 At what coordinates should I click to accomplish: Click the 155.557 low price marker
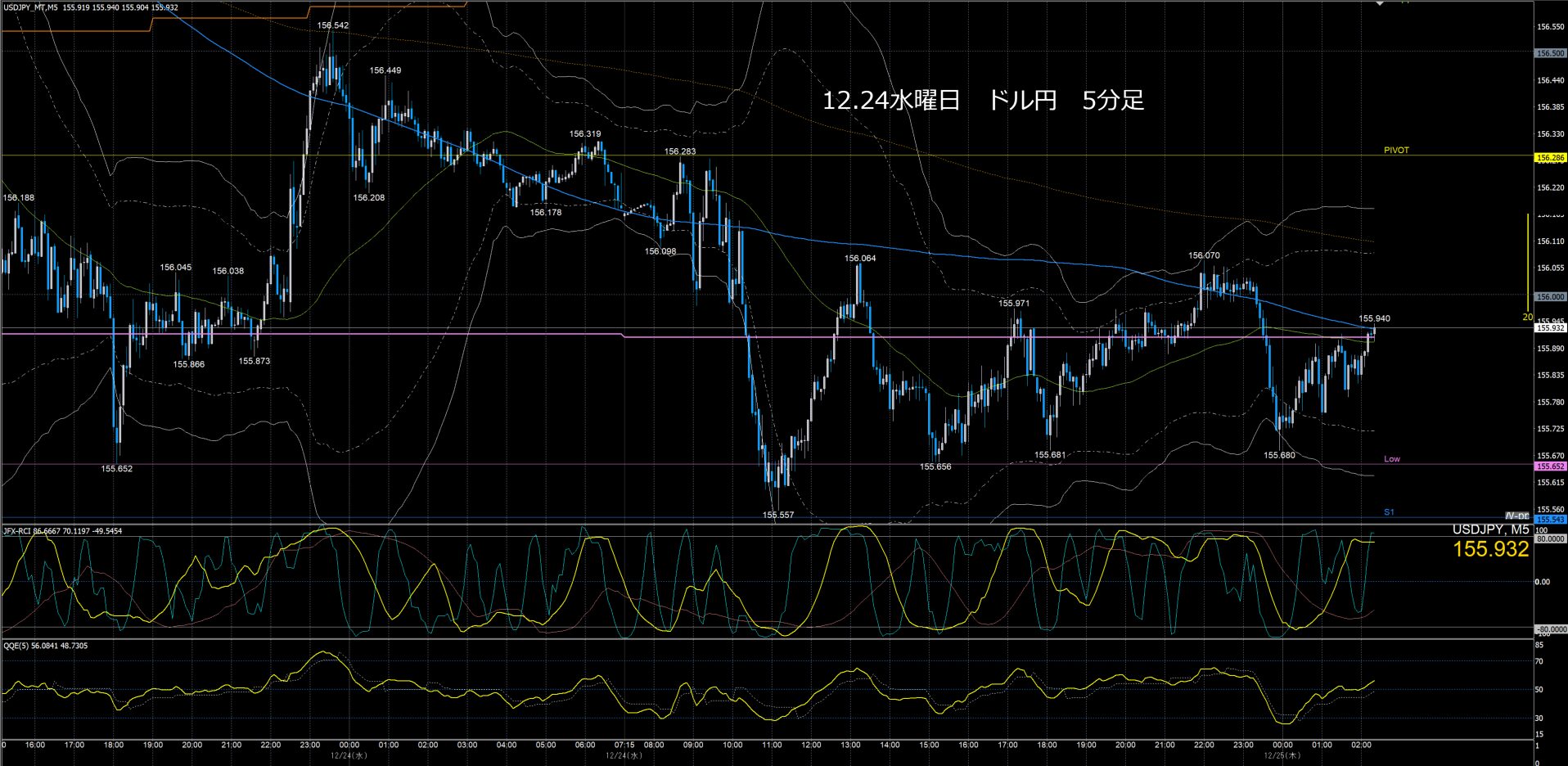point(778,515)
